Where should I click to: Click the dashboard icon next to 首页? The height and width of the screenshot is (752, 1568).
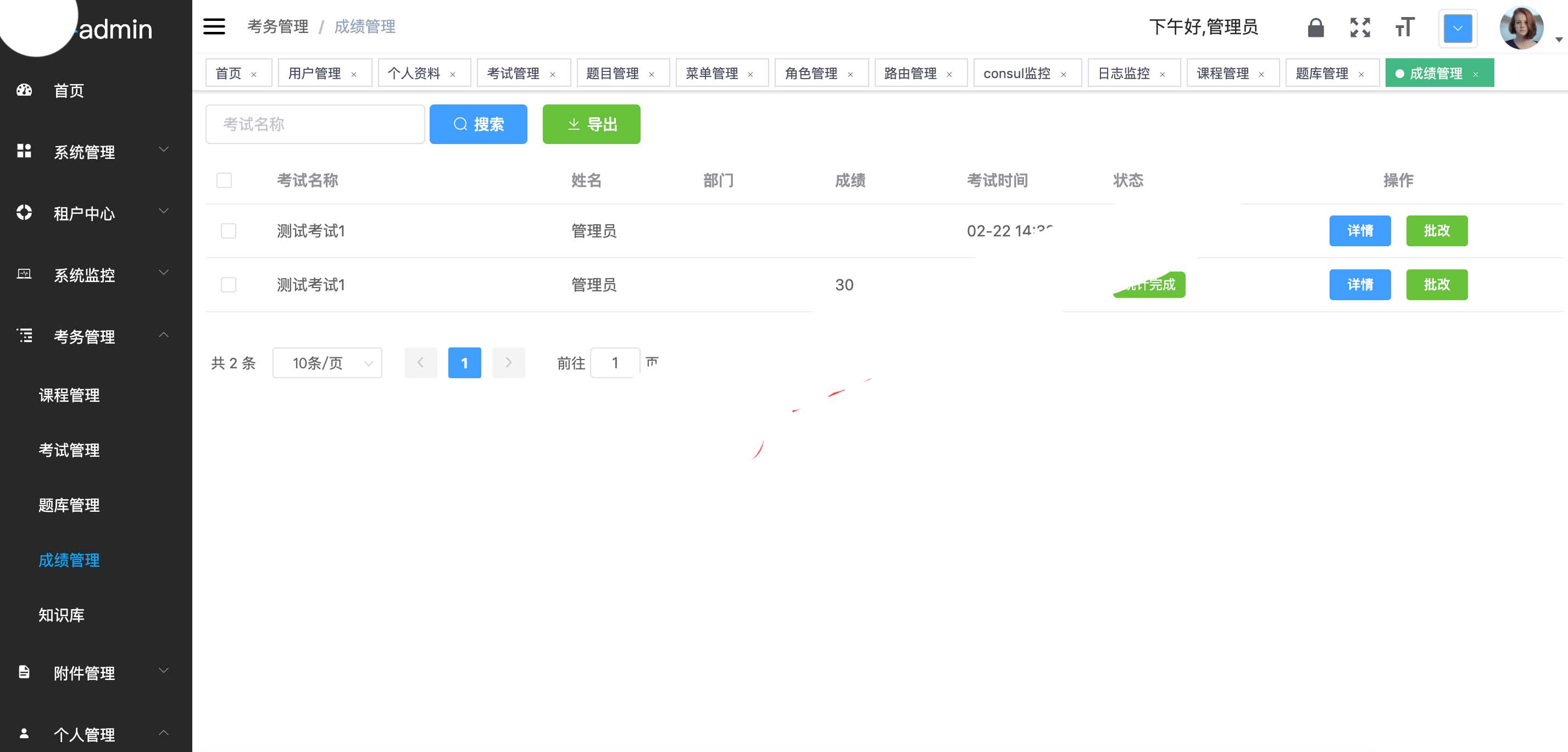[x=24, y=90]
